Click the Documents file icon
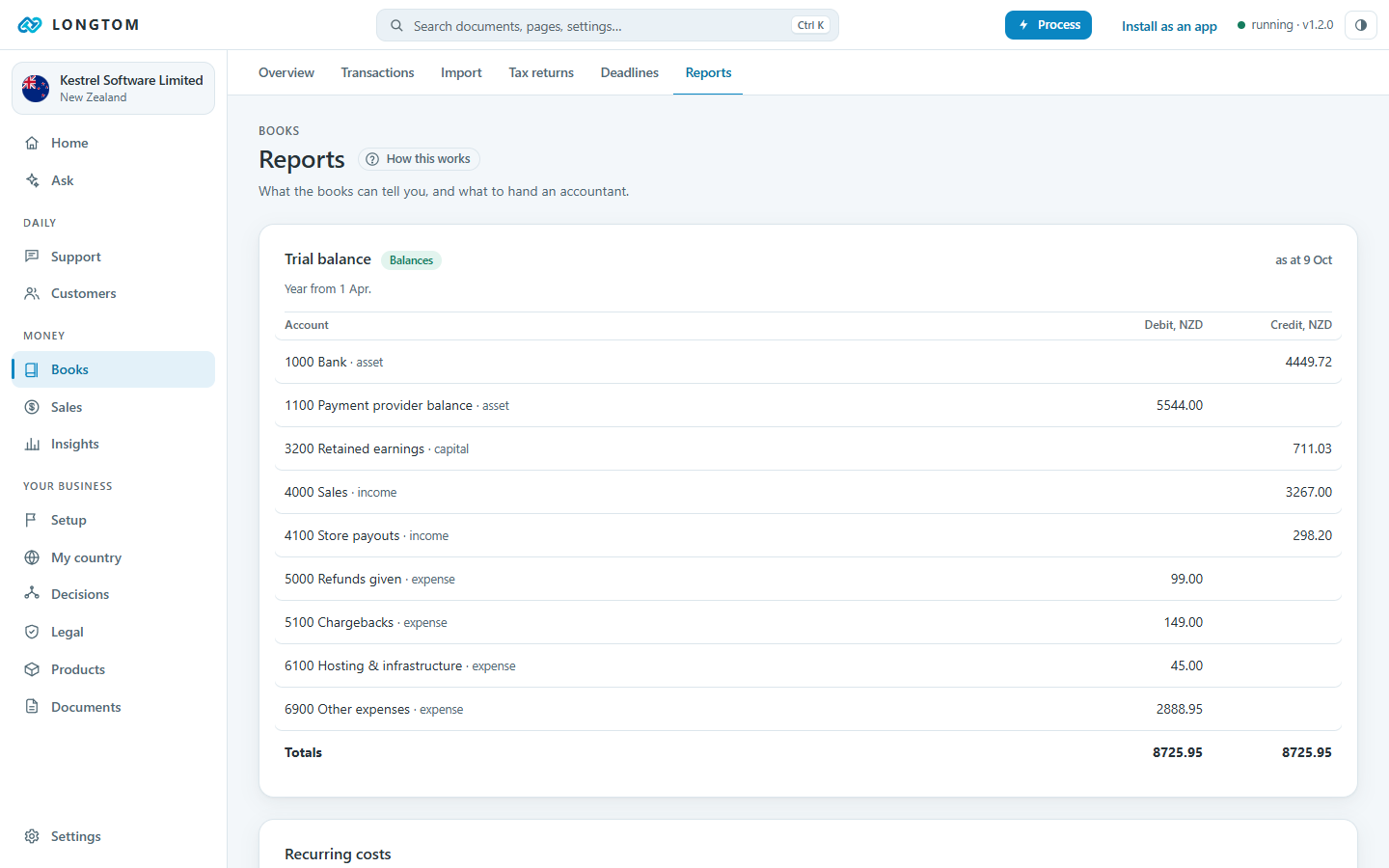This screenshot has width=1389, height=868. (32, 707)
